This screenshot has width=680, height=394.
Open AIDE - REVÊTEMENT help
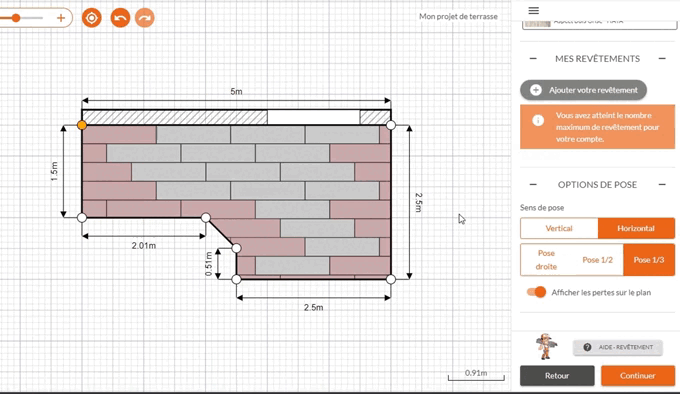pyautogui.click(x=618, y=347)
